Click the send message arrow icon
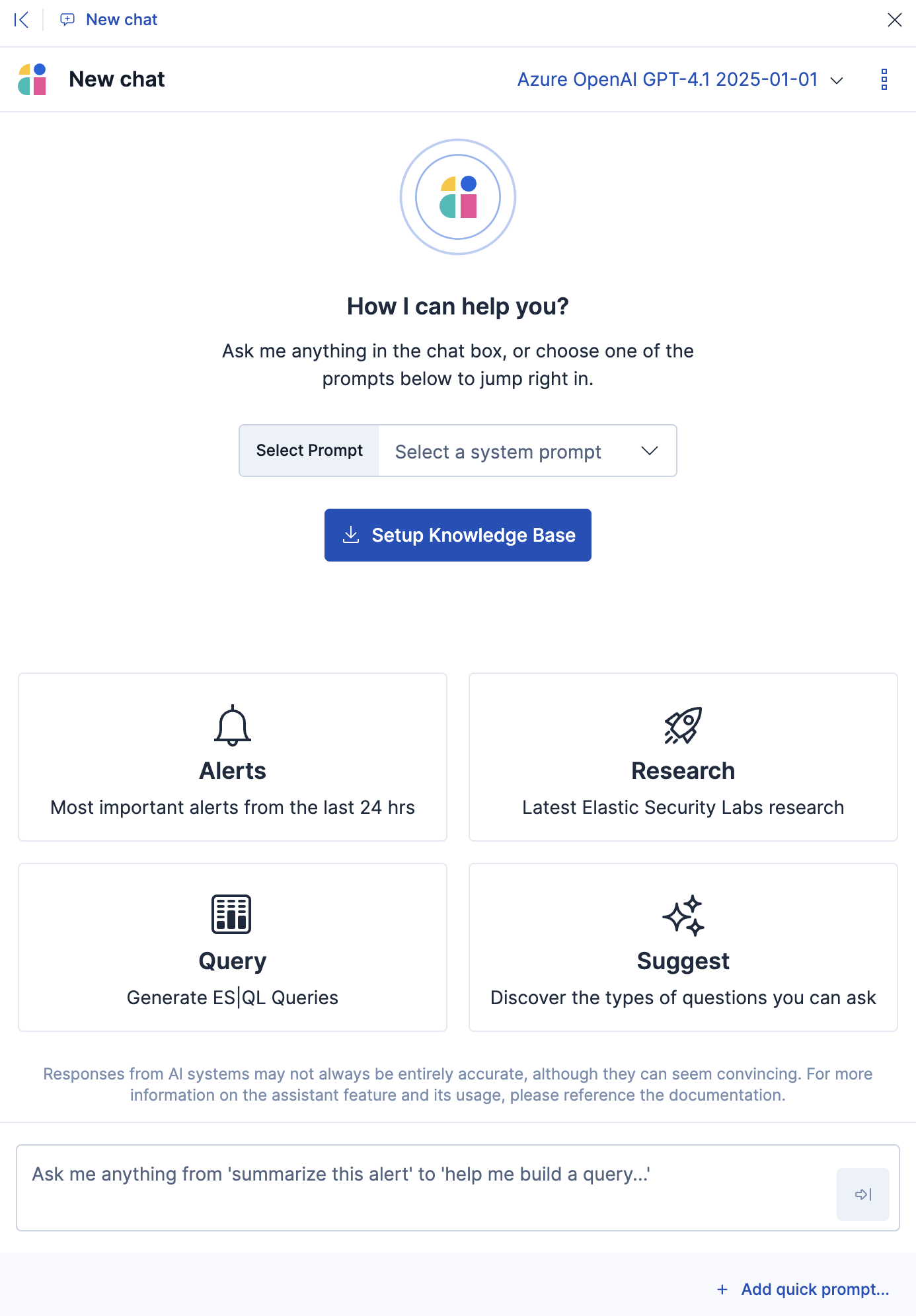The height and width of the screenshot is (1316, 916). (862, 1194)
